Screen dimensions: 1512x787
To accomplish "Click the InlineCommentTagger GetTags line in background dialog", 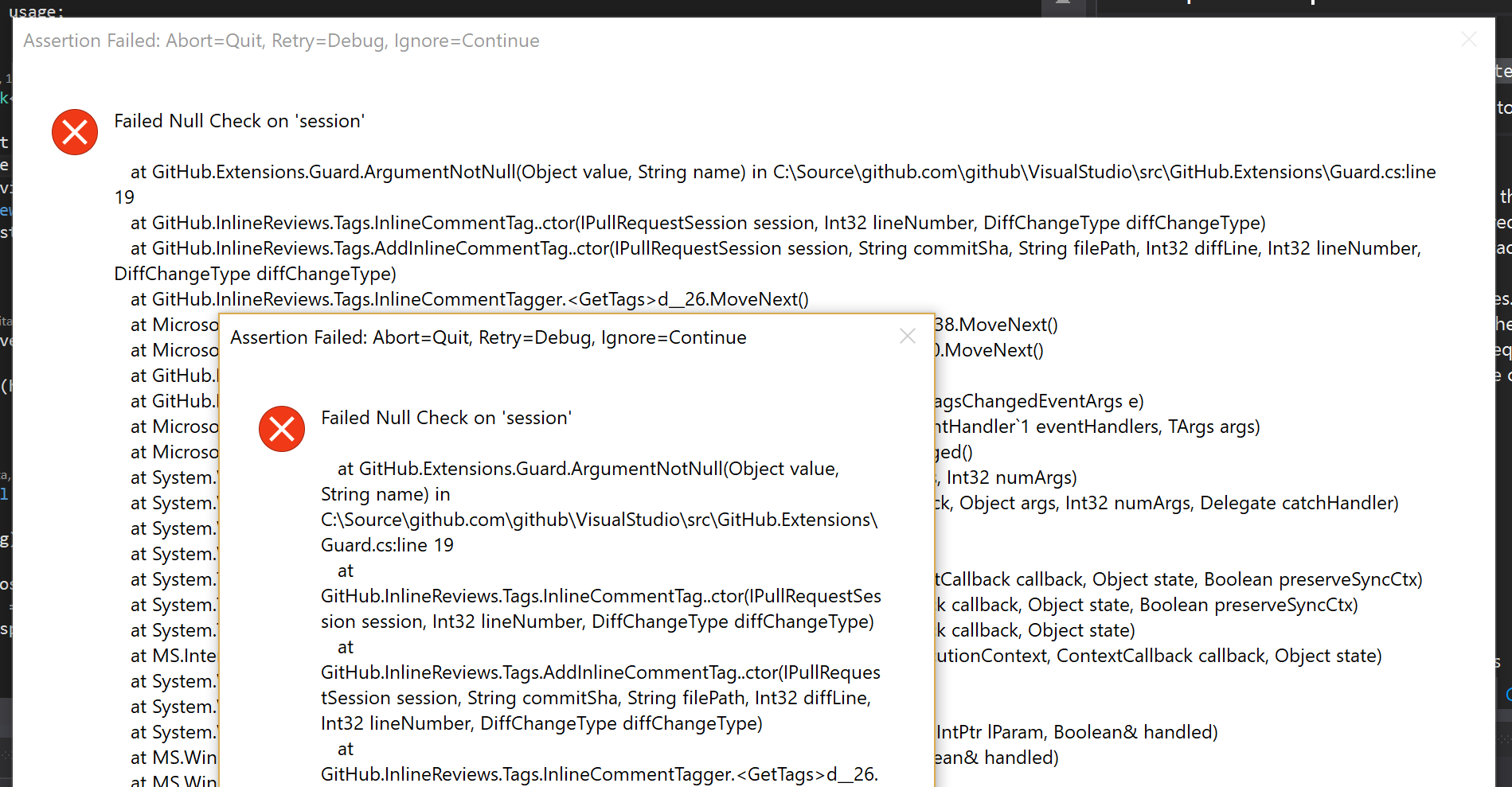I will (x=470, y=299).
